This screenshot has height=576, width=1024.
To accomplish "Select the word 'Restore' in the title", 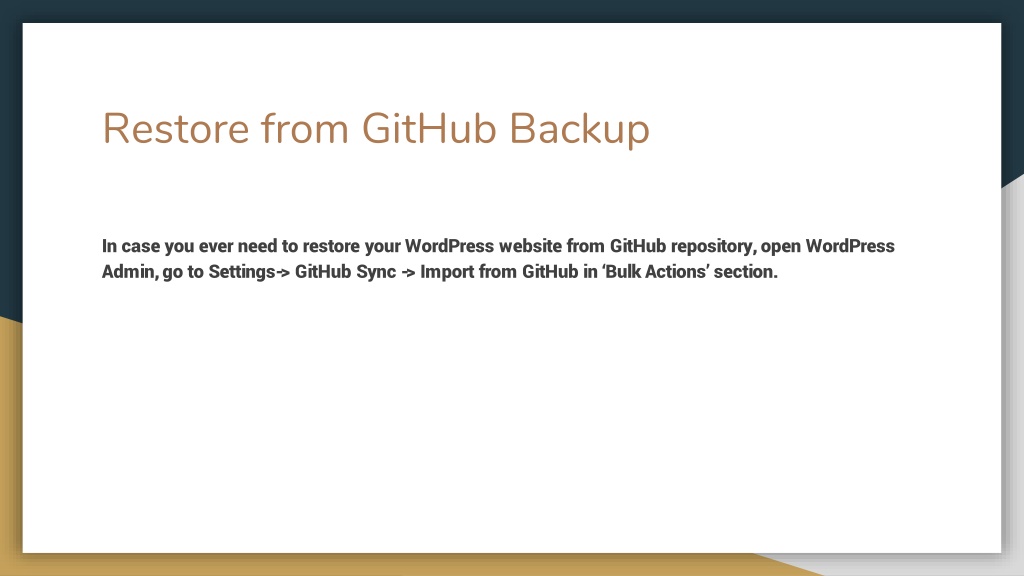I will 176,128.
